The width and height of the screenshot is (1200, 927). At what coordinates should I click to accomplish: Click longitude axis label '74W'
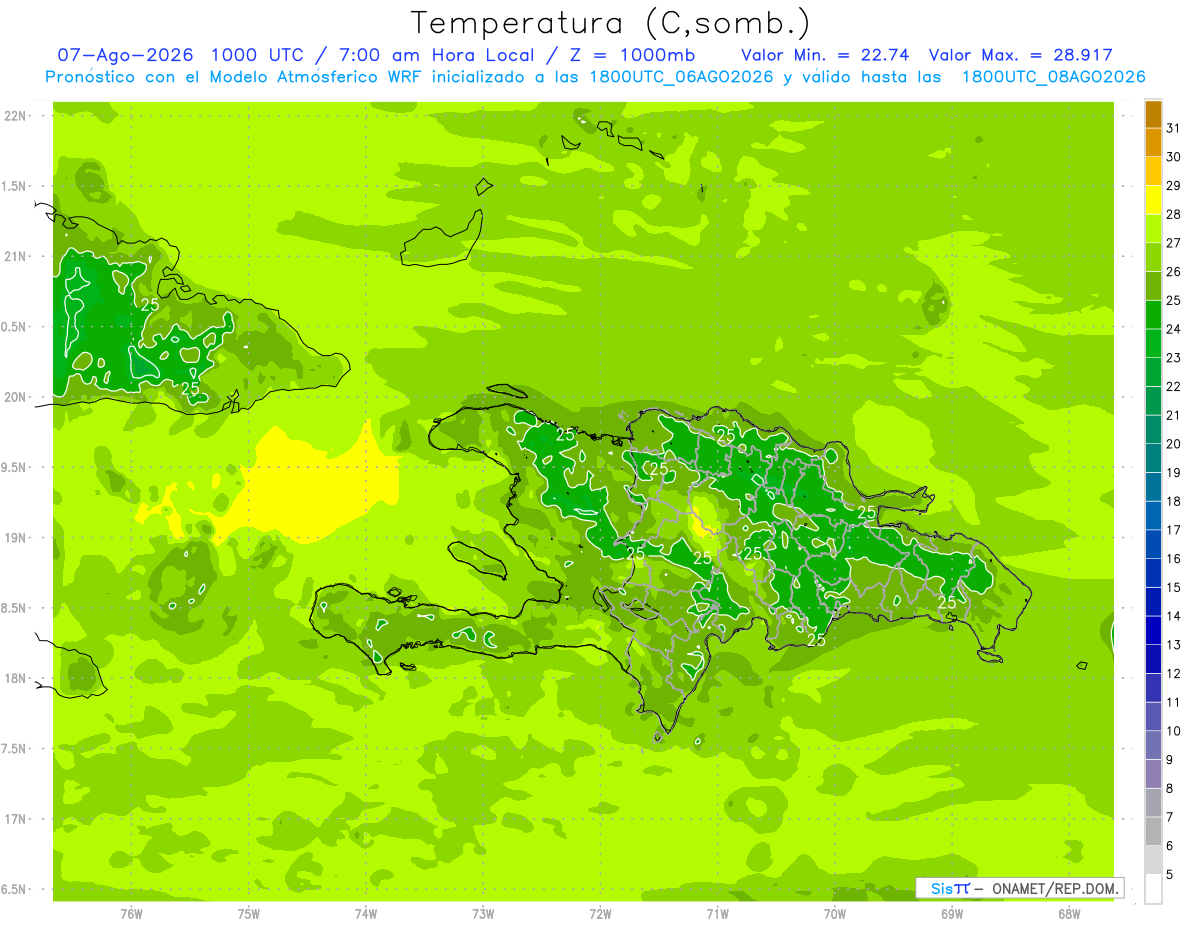point(366,913)
